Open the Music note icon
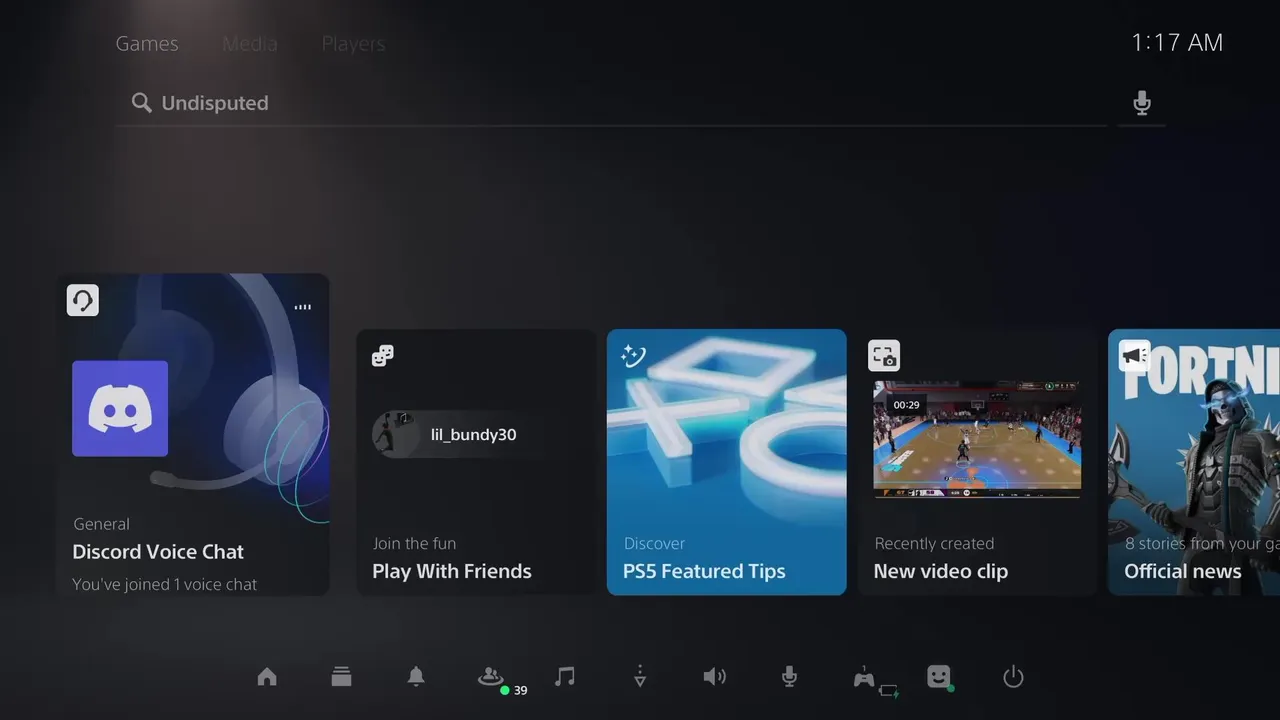 pos(565,677)
